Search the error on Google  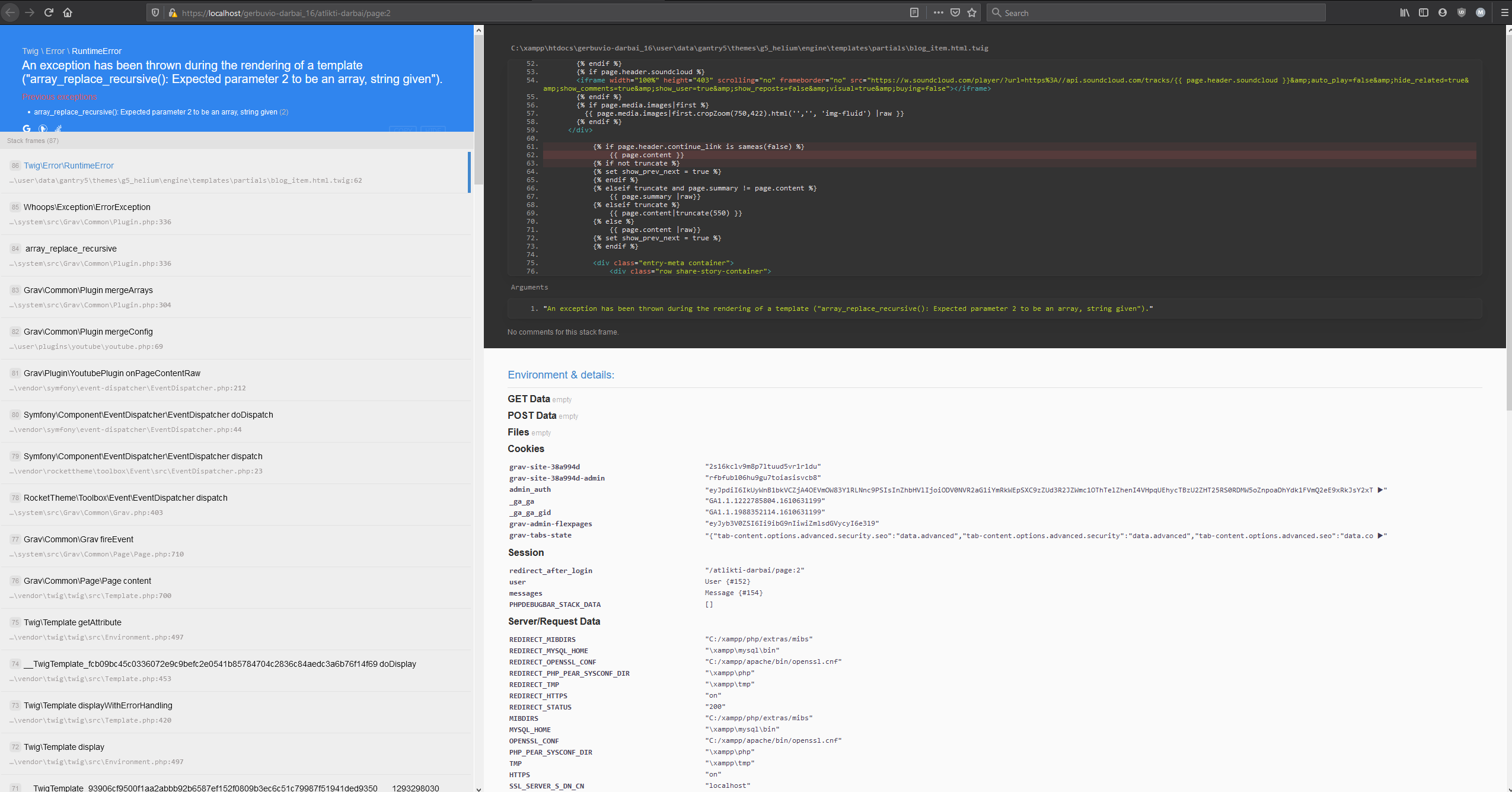(26, 128)
